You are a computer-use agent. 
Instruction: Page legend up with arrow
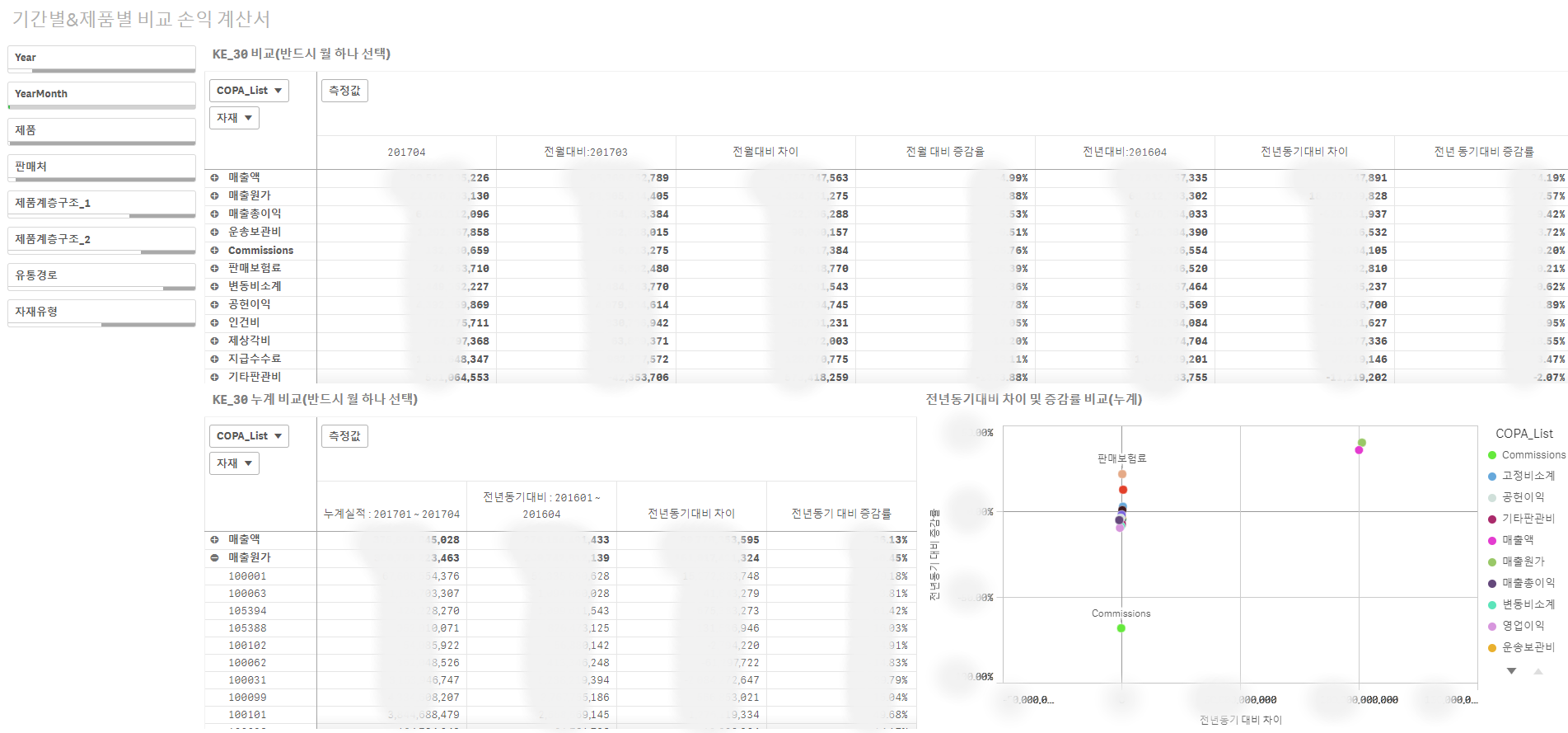(x=1538, y=671)
